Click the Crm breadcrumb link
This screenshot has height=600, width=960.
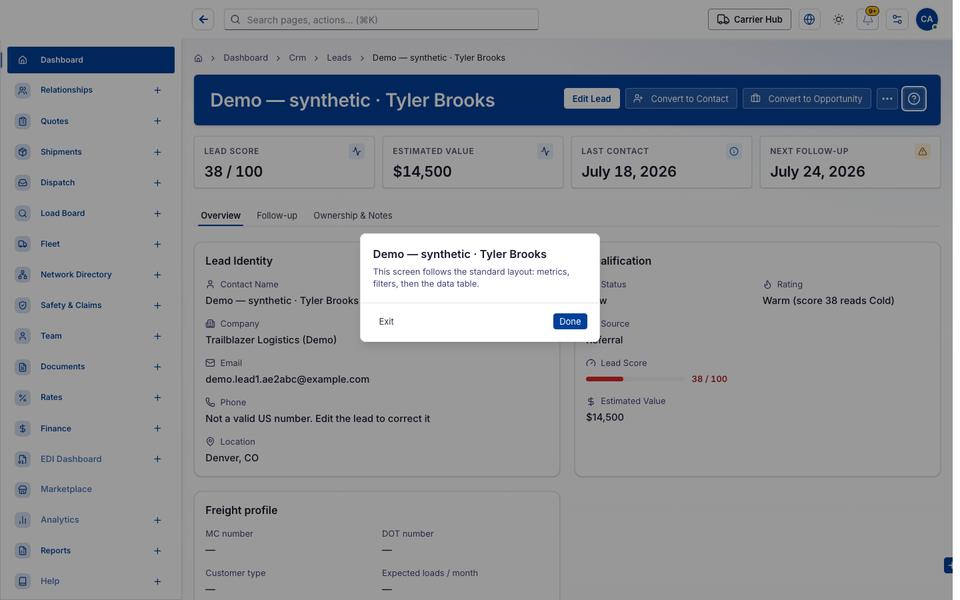(298, 58)
